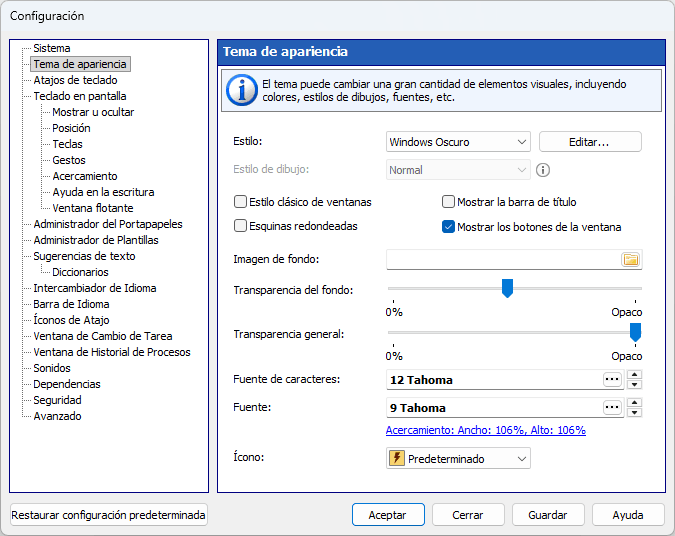Open Administrador de Plantillas settings
The height and width of the screenshot is (536, 675).
pyautogui.click(x=96, y=240)
